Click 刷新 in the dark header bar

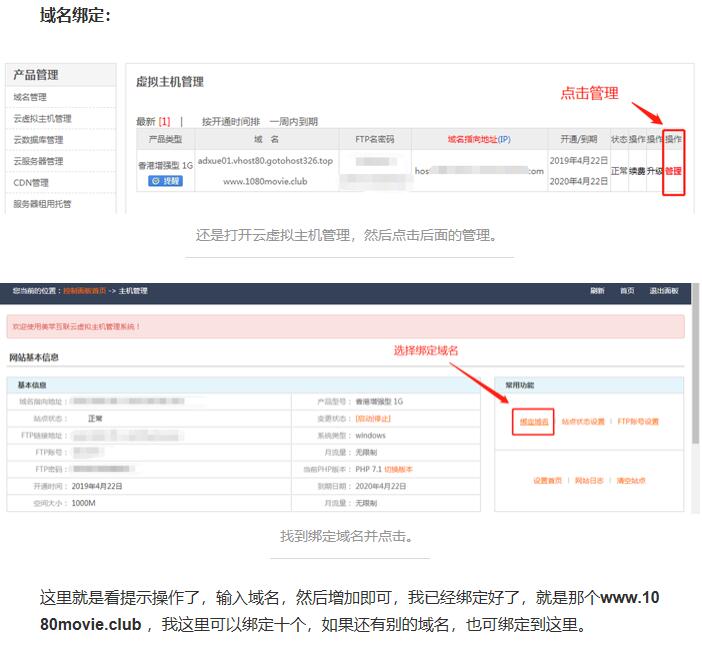(x=597, y=291)
